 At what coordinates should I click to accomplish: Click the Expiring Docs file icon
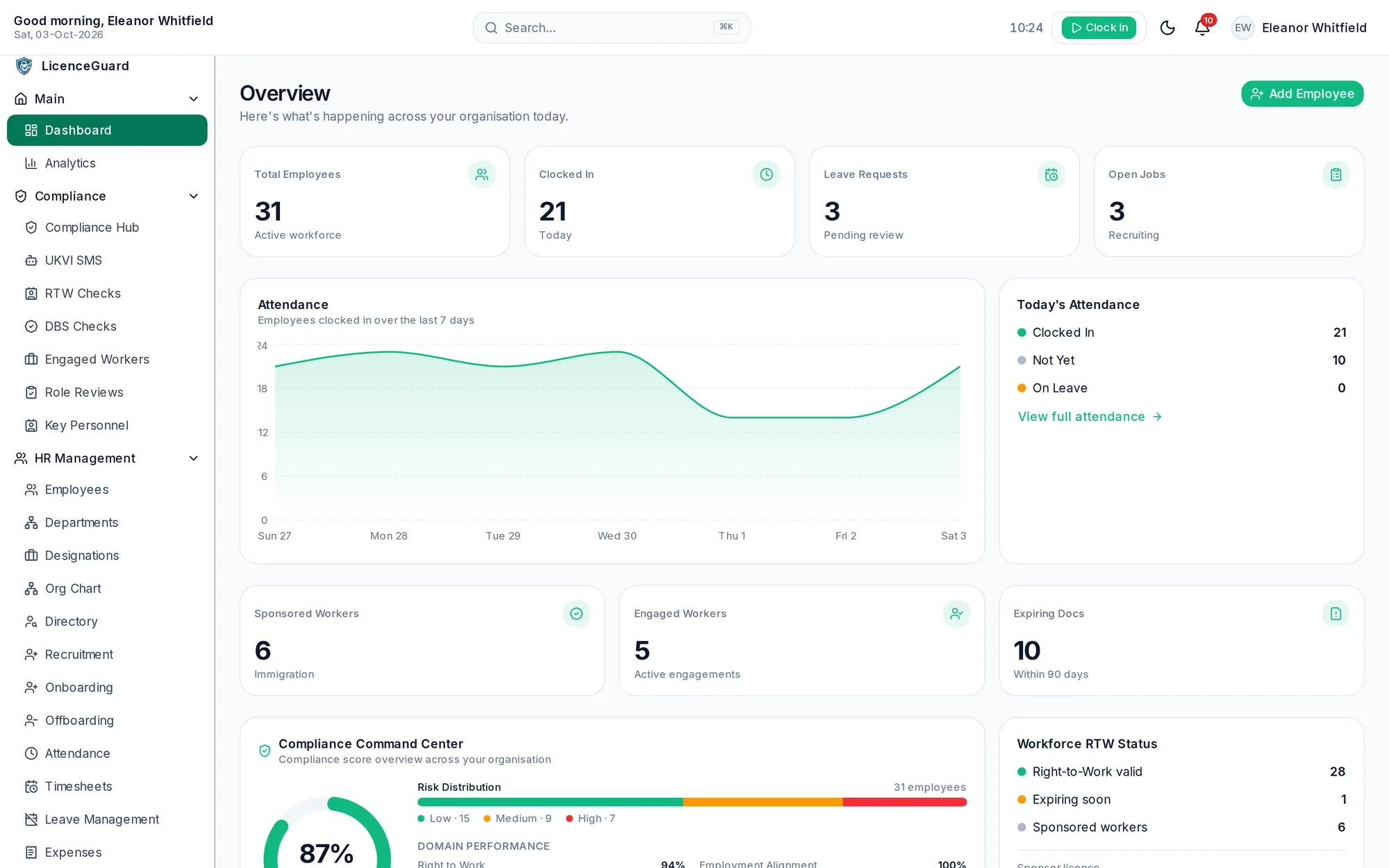pyautogui.click(x=1336, y=614)
